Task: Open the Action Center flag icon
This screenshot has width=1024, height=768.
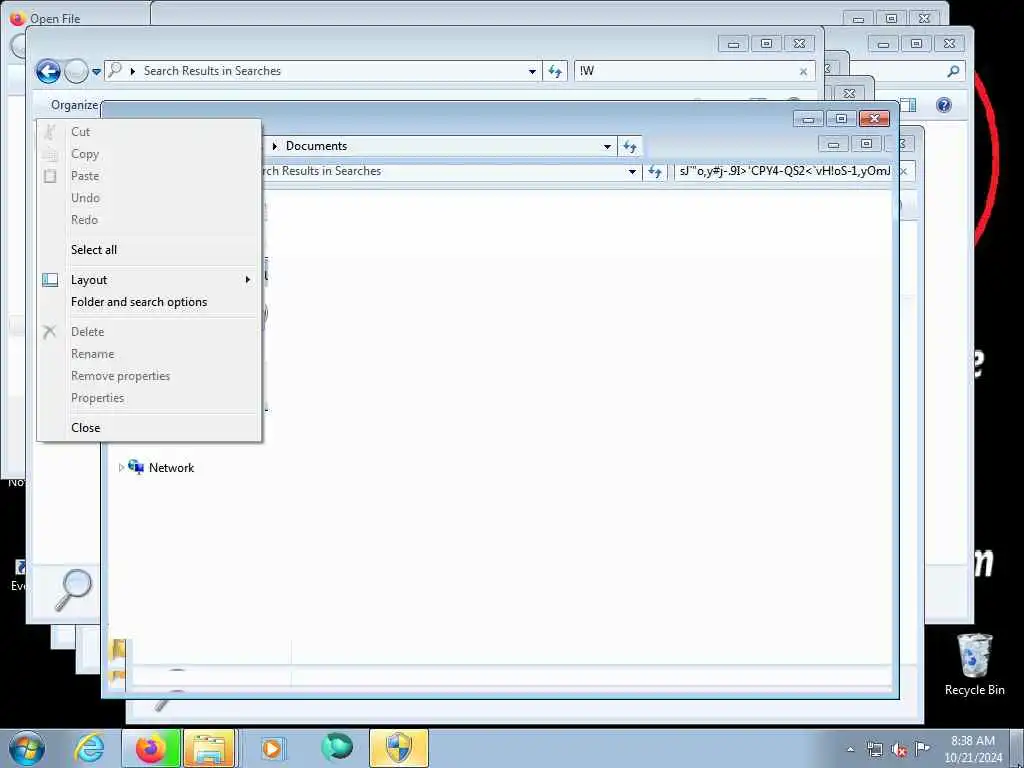Action: [922, 749]
